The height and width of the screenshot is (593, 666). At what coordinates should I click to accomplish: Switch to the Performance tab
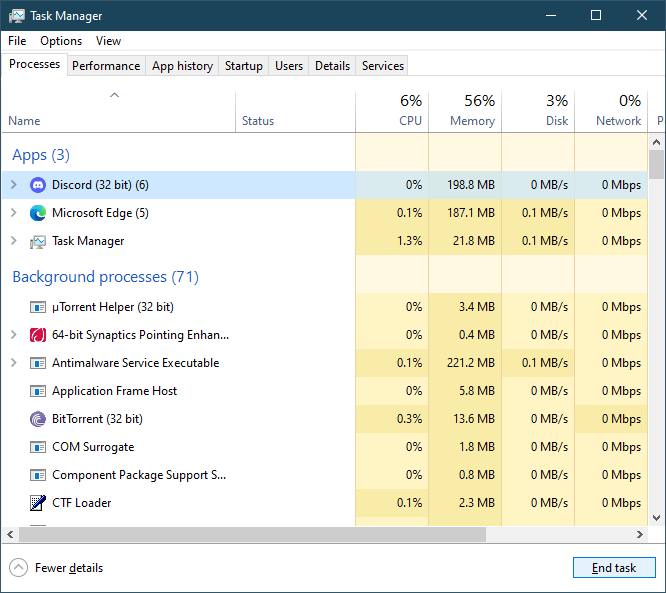(x=106, y=66)
